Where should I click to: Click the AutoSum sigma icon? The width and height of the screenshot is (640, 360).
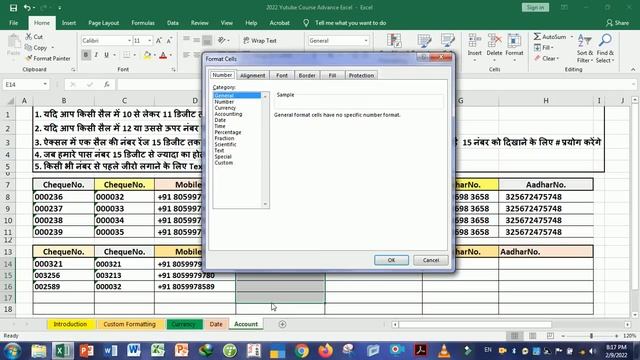[x=537, y=37]
